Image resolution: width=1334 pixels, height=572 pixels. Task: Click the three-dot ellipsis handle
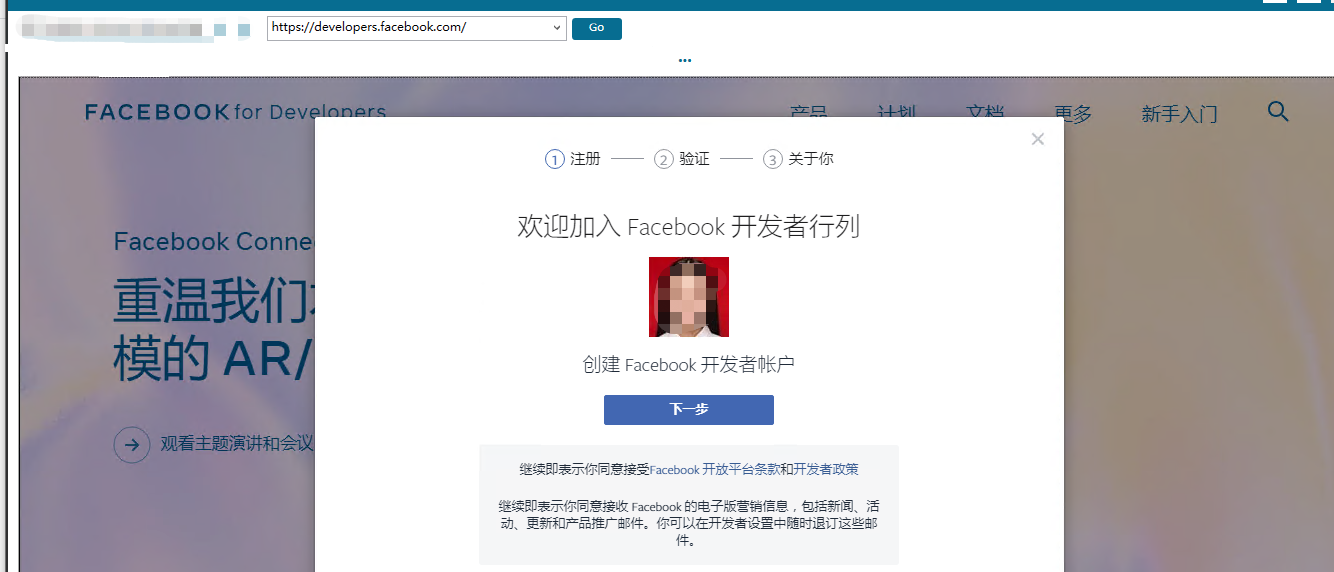(685, 60)
